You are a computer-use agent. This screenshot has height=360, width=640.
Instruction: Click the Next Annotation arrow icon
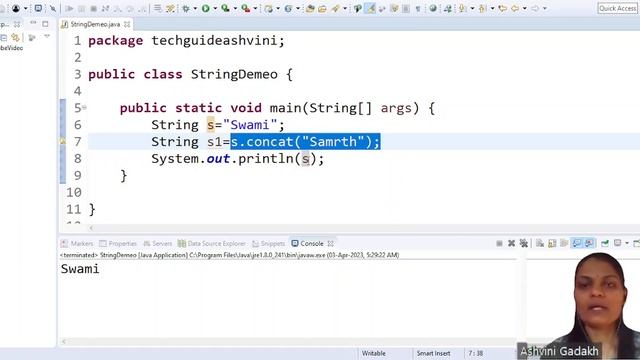463,8
